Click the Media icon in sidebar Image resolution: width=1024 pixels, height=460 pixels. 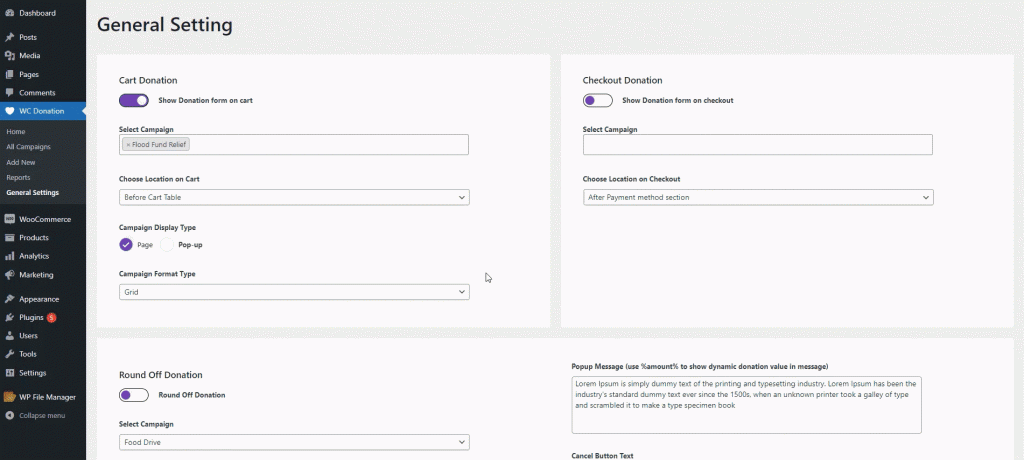coord(9,56)
